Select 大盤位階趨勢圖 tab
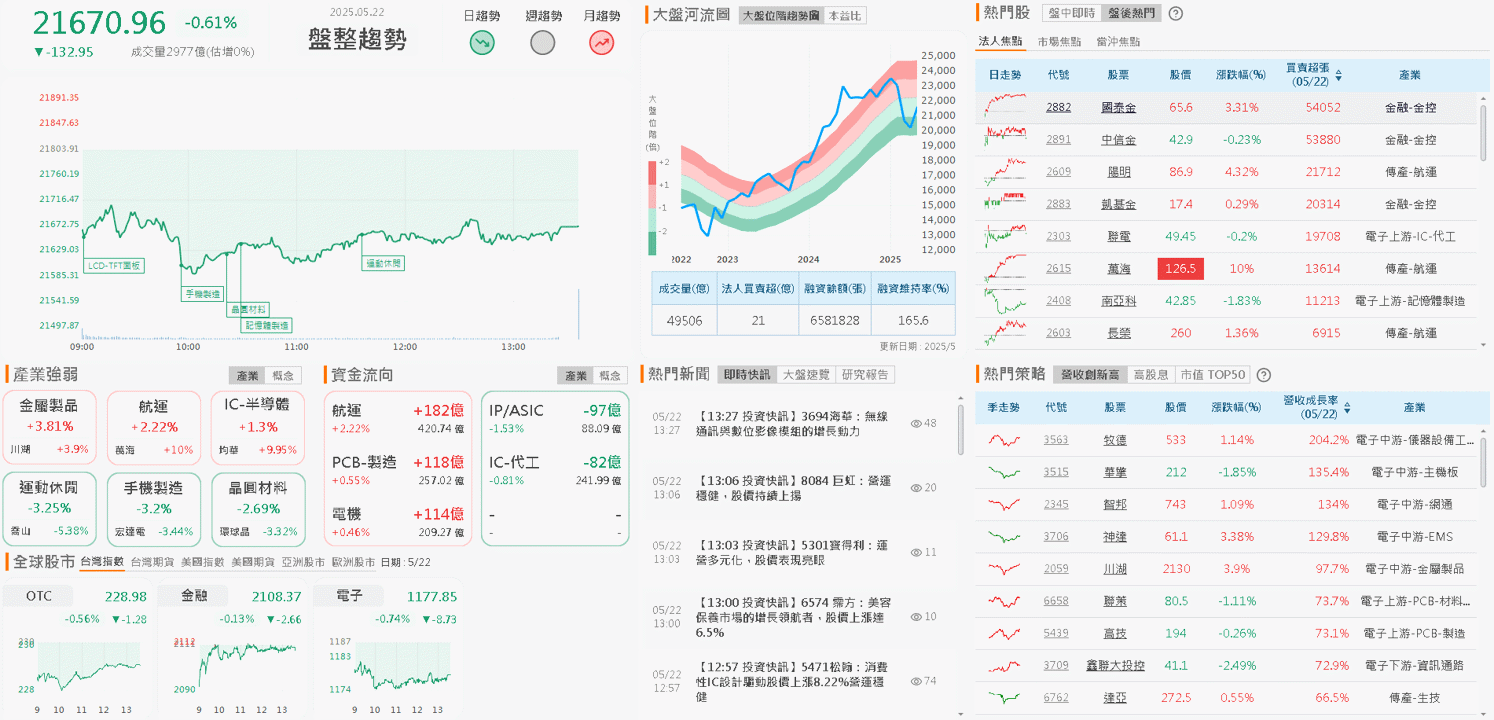The width and height of the screenshot is (1494, 720). (781, 15)
